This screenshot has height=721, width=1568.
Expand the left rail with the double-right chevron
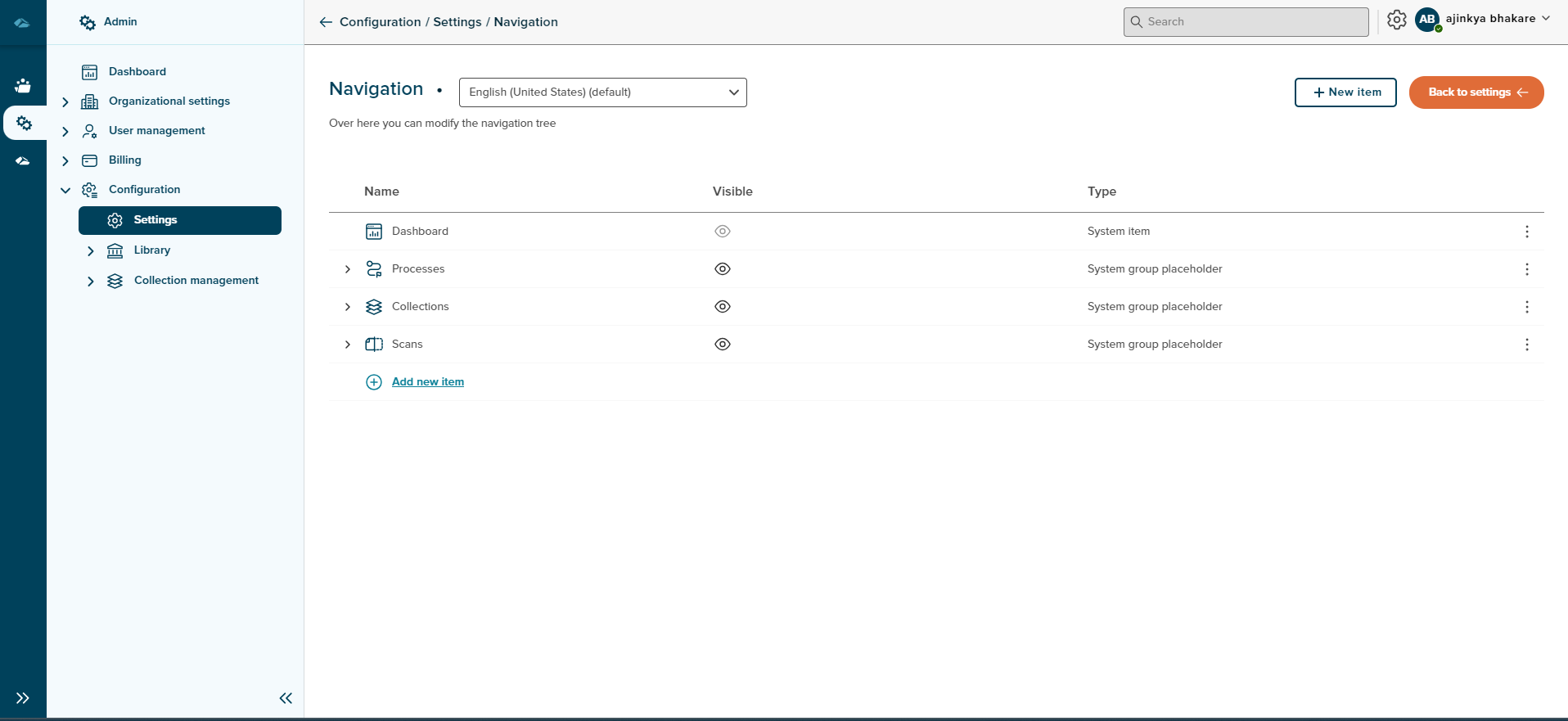(x=23, y=698)
